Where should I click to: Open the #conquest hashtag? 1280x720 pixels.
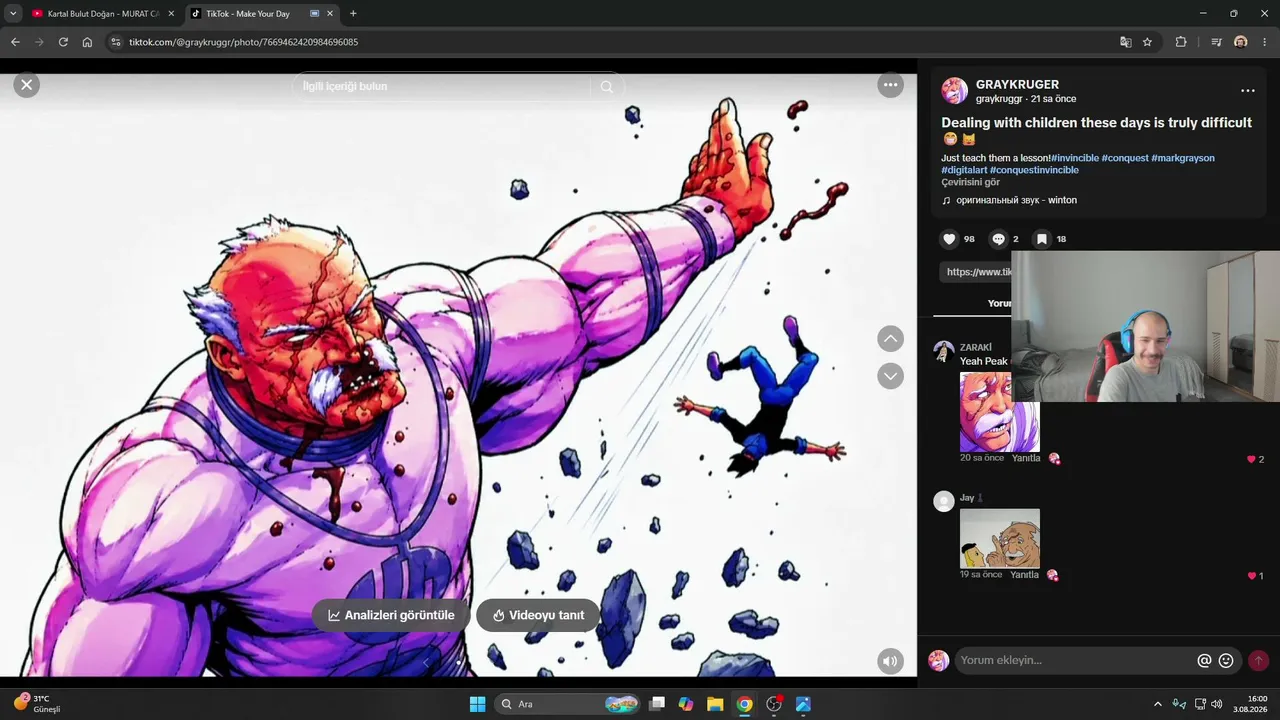click(x=1125, y=158)
